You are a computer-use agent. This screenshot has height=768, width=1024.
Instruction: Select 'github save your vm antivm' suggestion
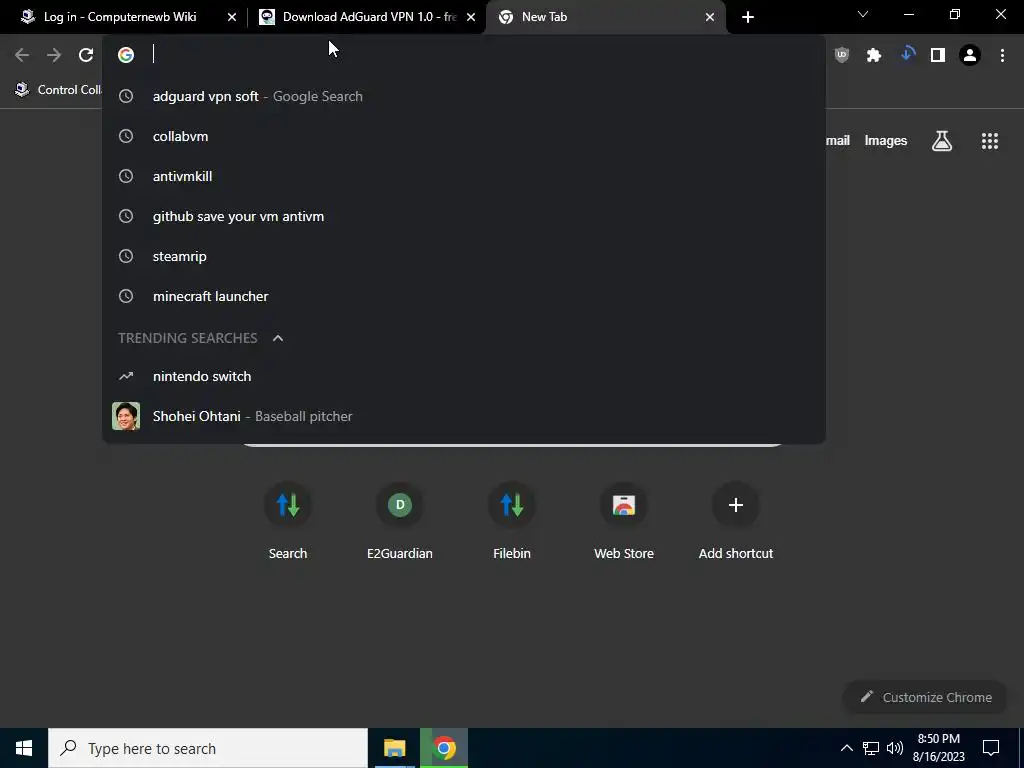[x=464, y=216]
